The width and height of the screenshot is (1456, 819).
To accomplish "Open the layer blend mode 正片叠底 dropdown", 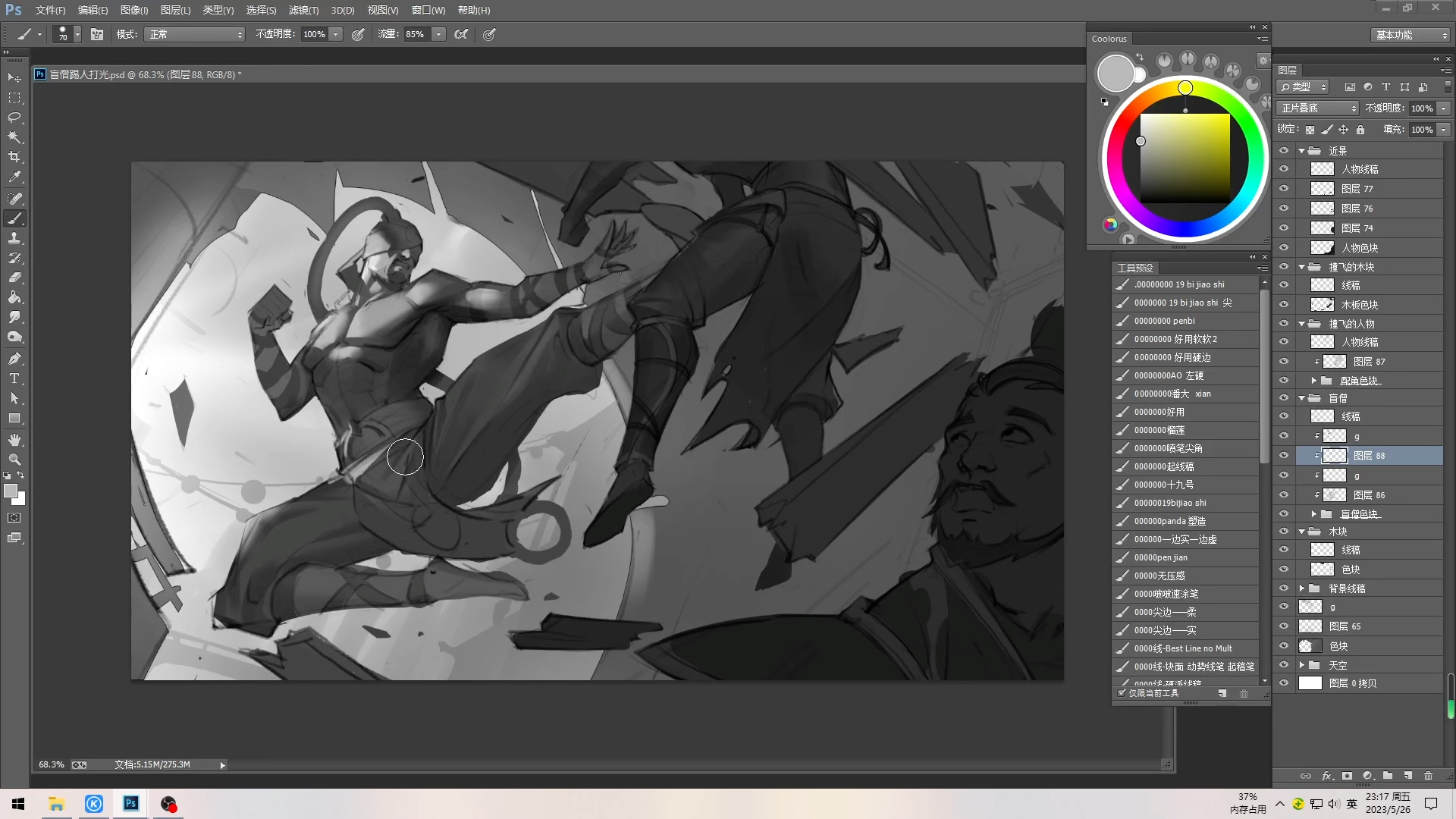I will pos(1318,108).
